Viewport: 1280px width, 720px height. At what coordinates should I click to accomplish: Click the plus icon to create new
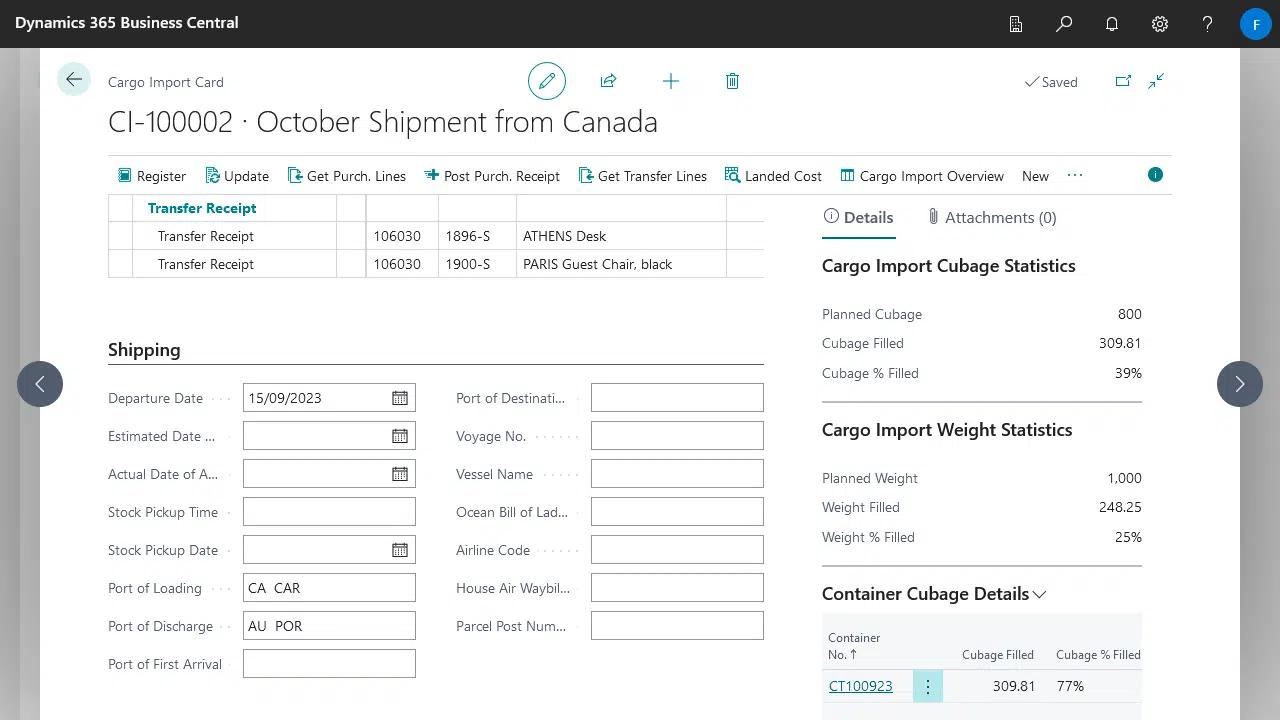point(671,81)
